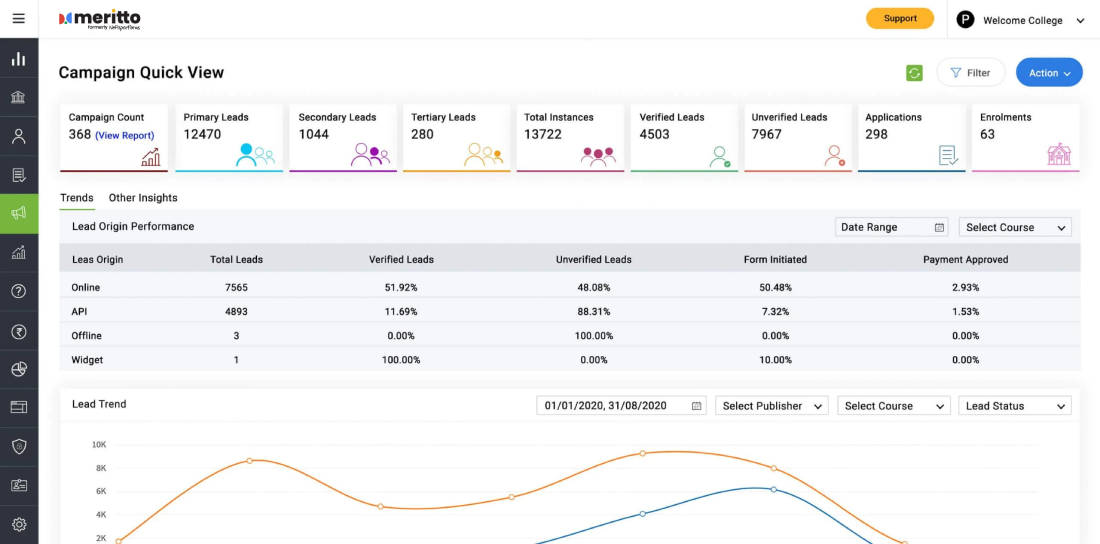Click the Lead Trend date range field
Screen dimensions: 1100x544
click(x=622, y=406)
